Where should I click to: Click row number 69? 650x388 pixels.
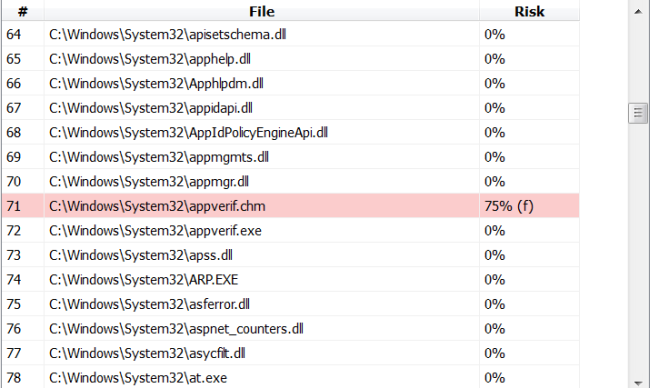tap(13, 157)
